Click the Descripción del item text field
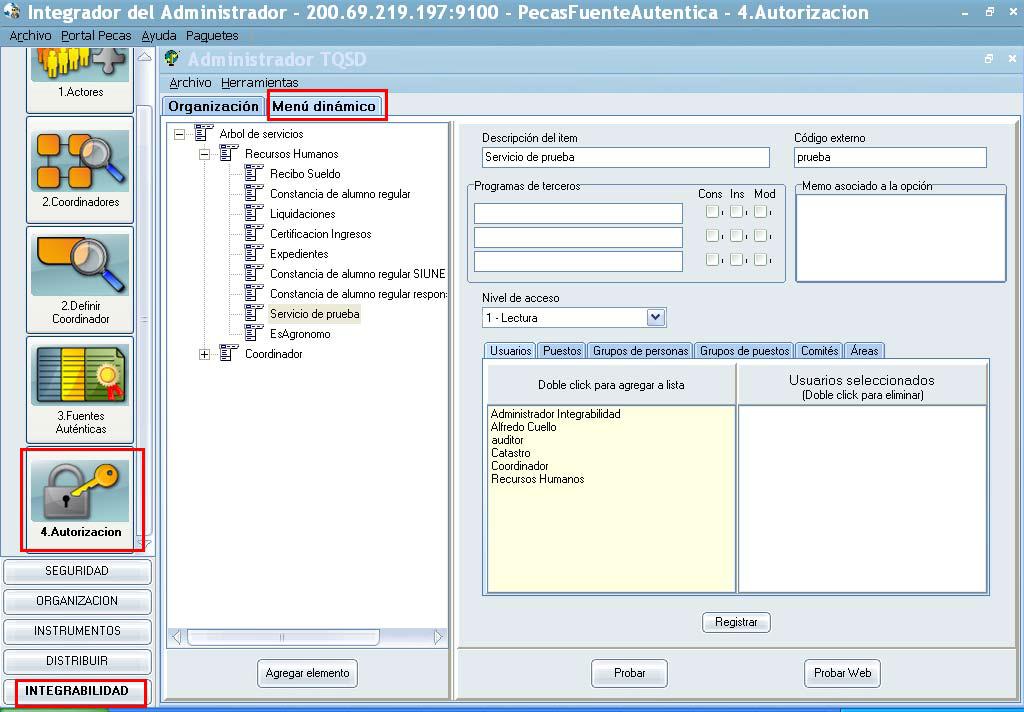Image resolution: width=1024 pixels, height=712 pixels. 625,157
